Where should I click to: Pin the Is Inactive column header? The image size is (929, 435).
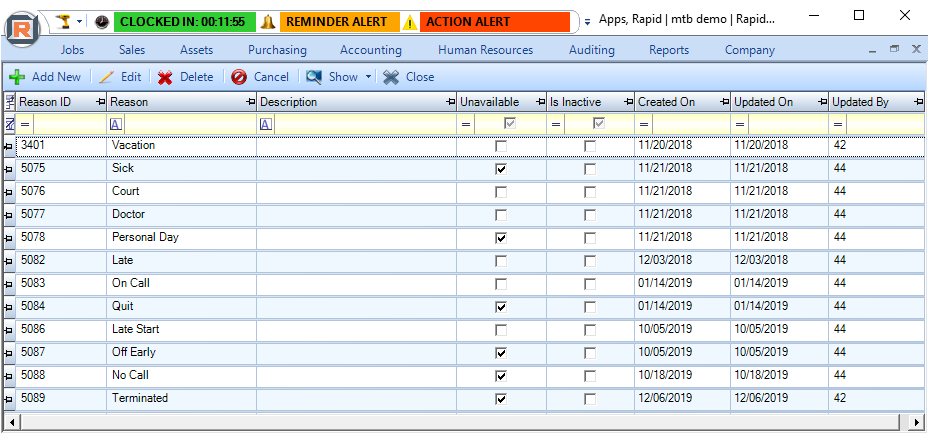[628, 103]
